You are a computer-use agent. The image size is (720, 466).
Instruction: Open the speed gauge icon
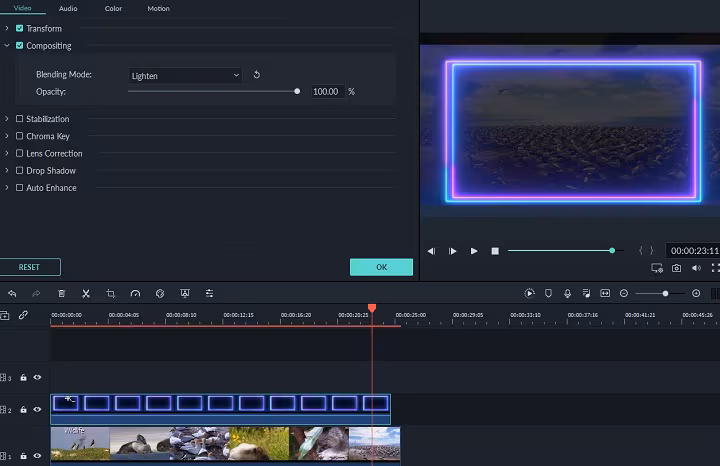[x=135, y=293]
